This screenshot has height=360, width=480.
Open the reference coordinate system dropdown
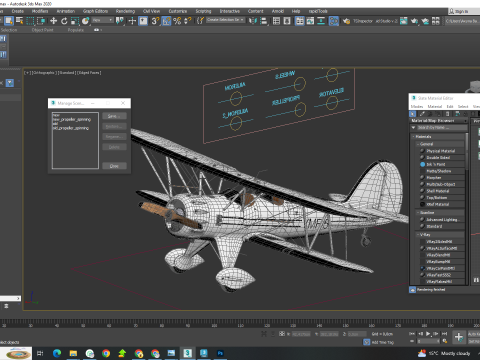[102, 20]
